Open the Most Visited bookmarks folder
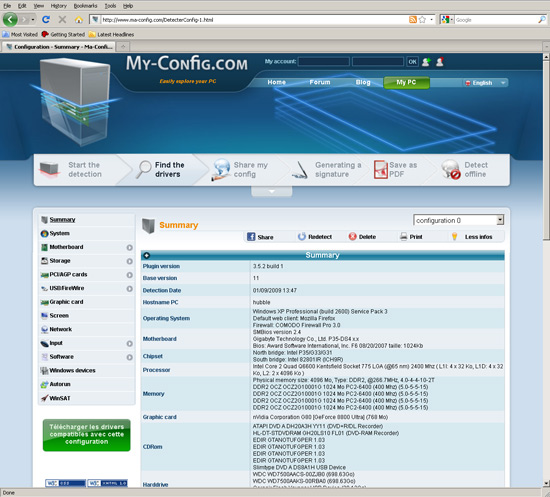Screen dimensions: 550x497 point(20,34)
